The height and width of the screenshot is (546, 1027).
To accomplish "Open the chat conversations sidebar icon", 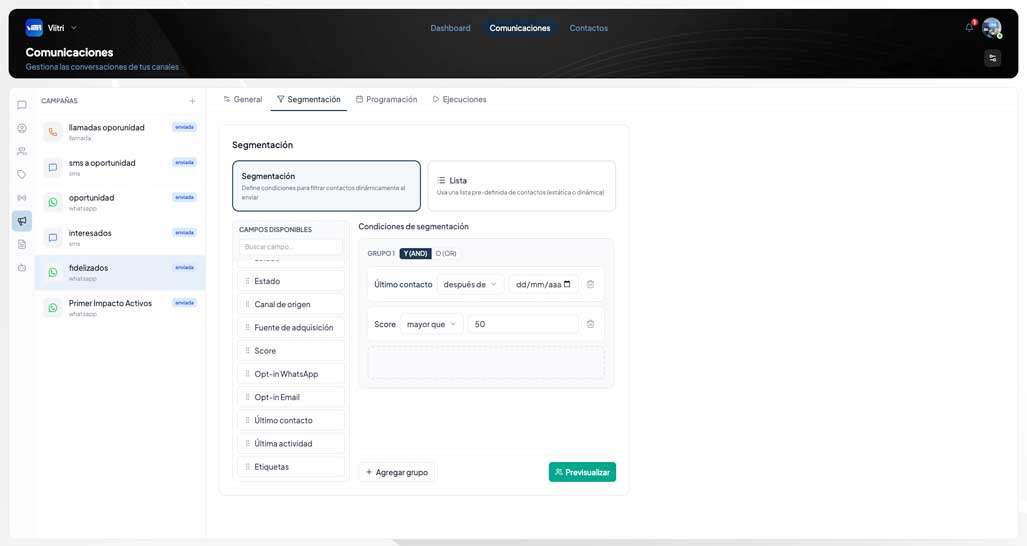I will tap(22, 105).
